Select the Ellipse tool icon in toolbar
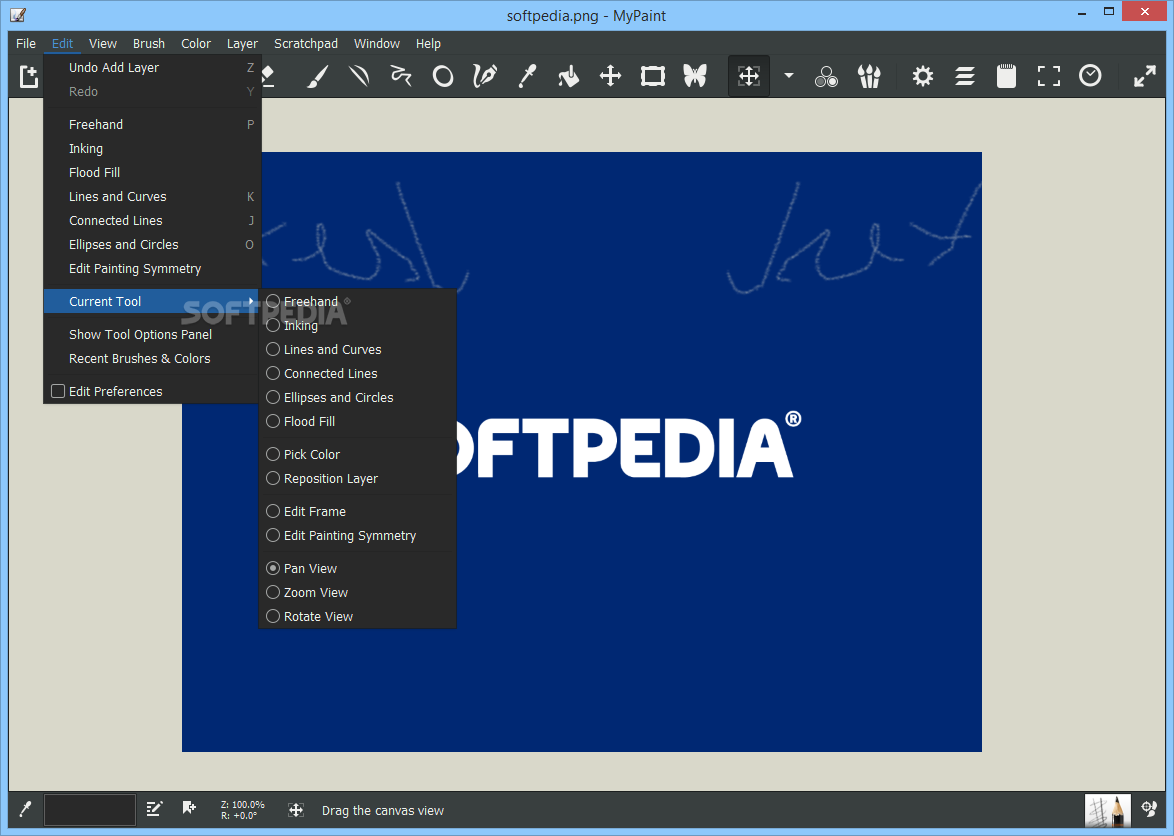The width and height of the screenshot is (1174, 836). point(443,76)
